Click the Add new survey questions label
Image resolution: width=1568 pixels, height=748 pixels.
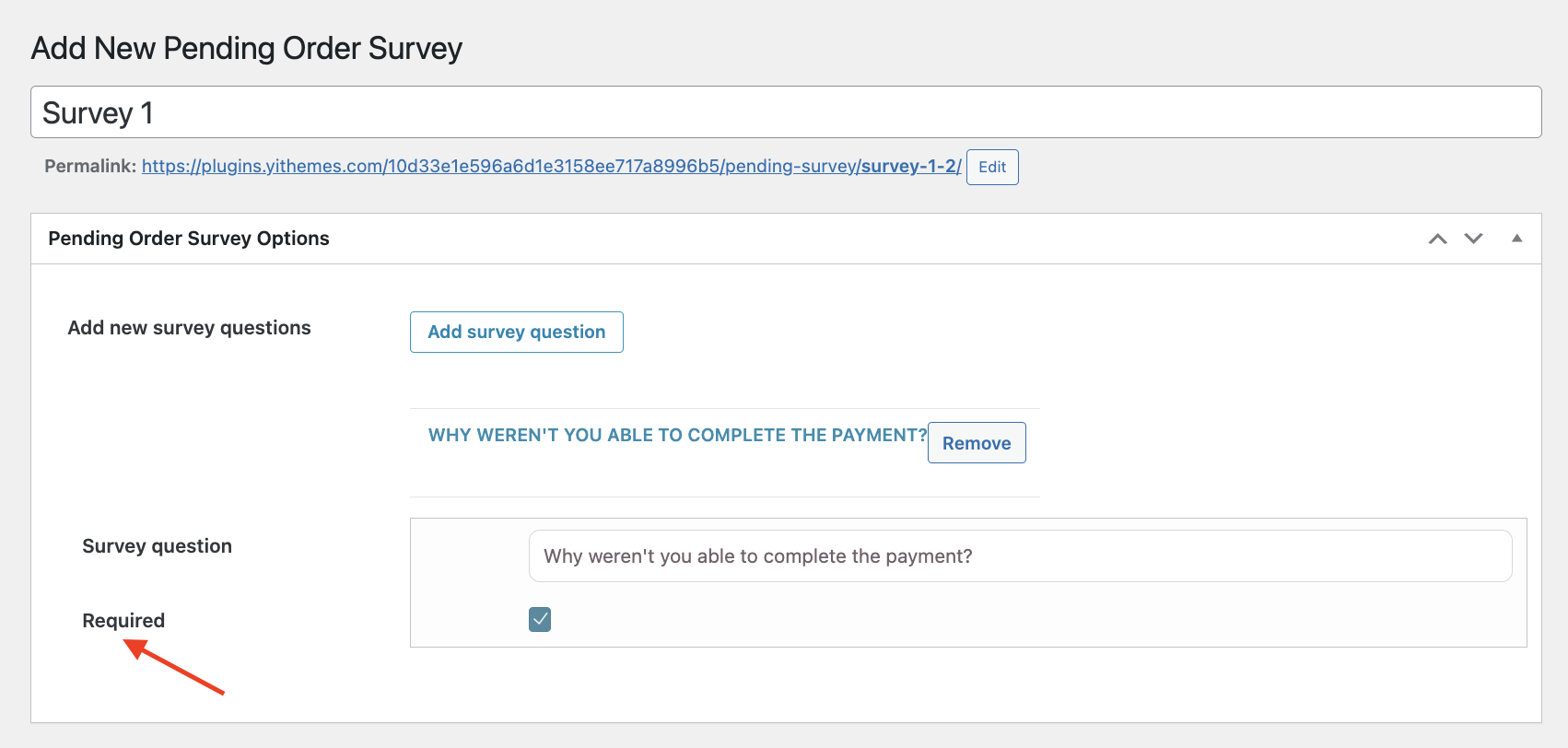click(x=190, y=328)
